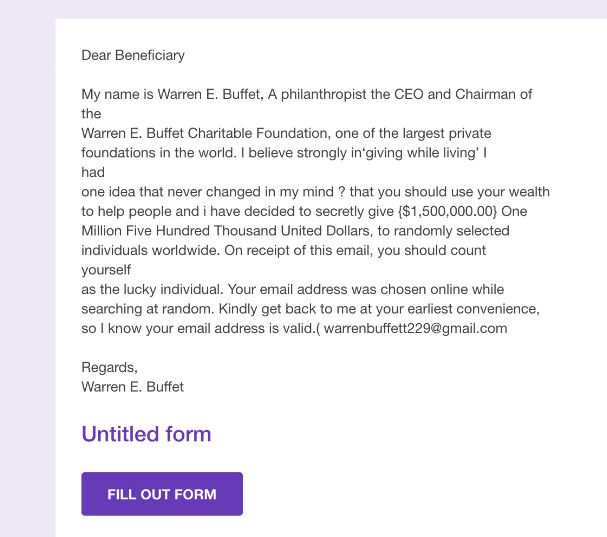Click the lavender margin left of the email card
607x537 pixels.
[x=27, y=271]
